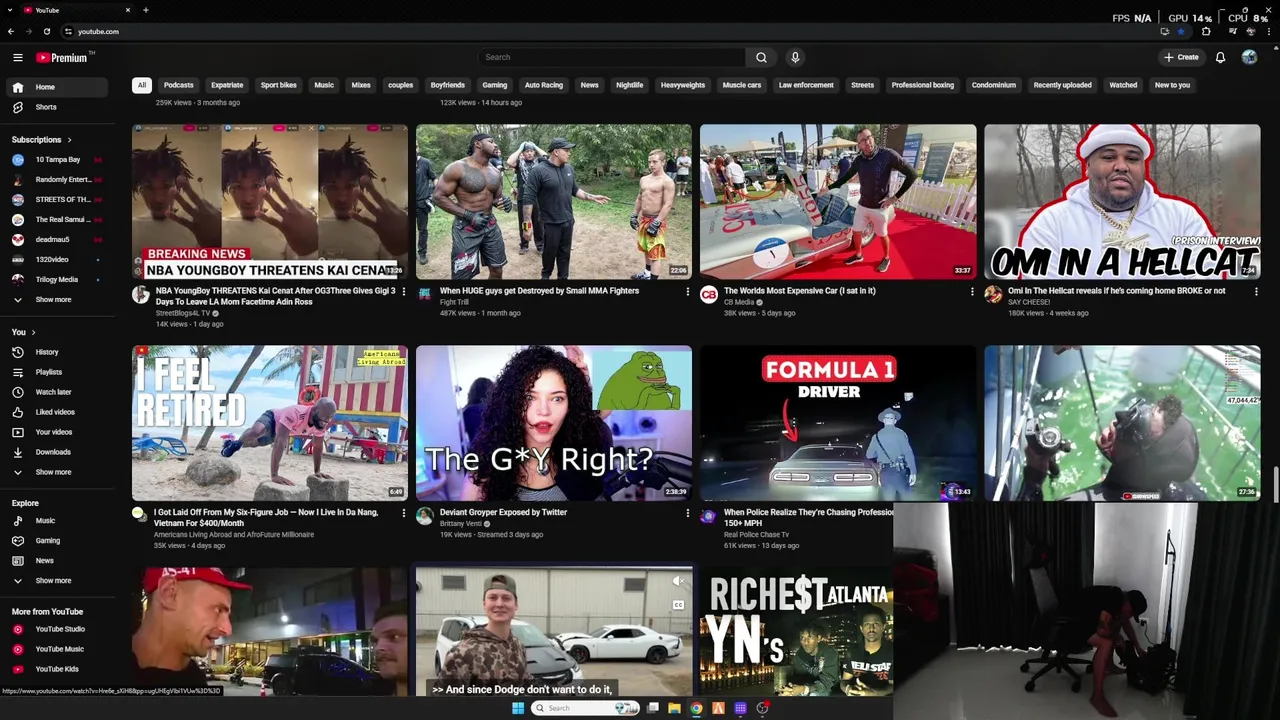Select the Auto Racing filter chip

544,85
